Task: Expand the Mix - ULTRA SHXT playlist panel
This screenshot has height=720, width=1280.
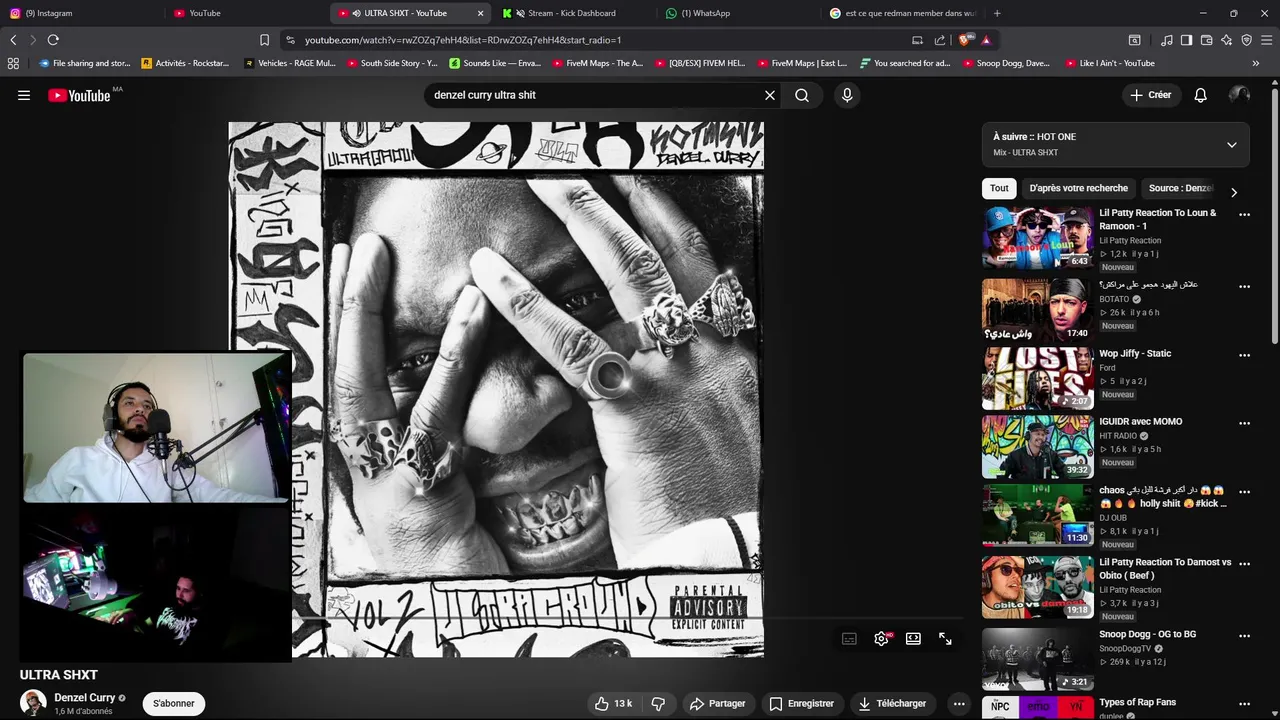Action: click(x=1231, y=145)
